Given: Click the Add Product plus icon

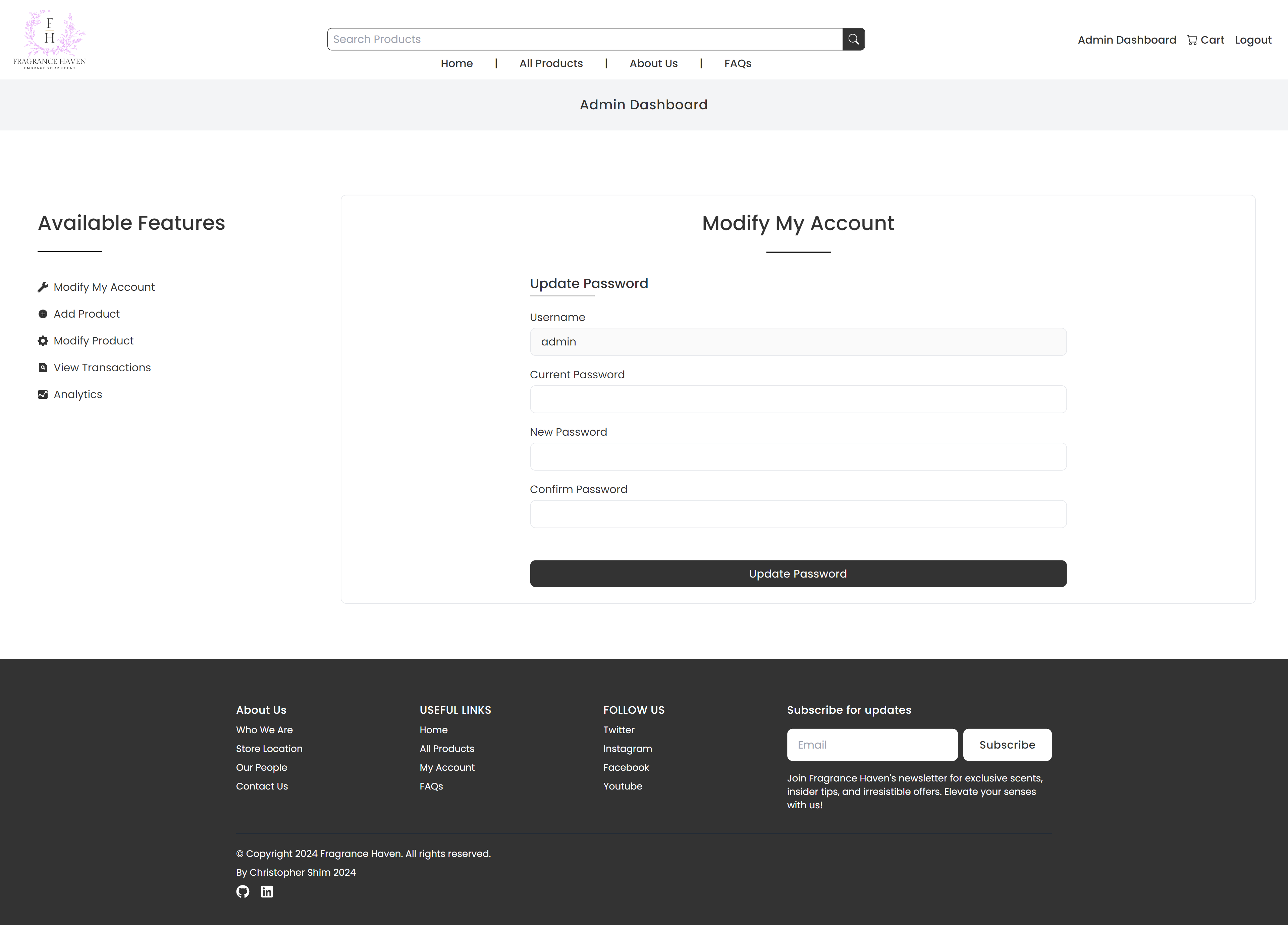Looking at the screenshot, I should pyautogui.click(x=43, y=314).
